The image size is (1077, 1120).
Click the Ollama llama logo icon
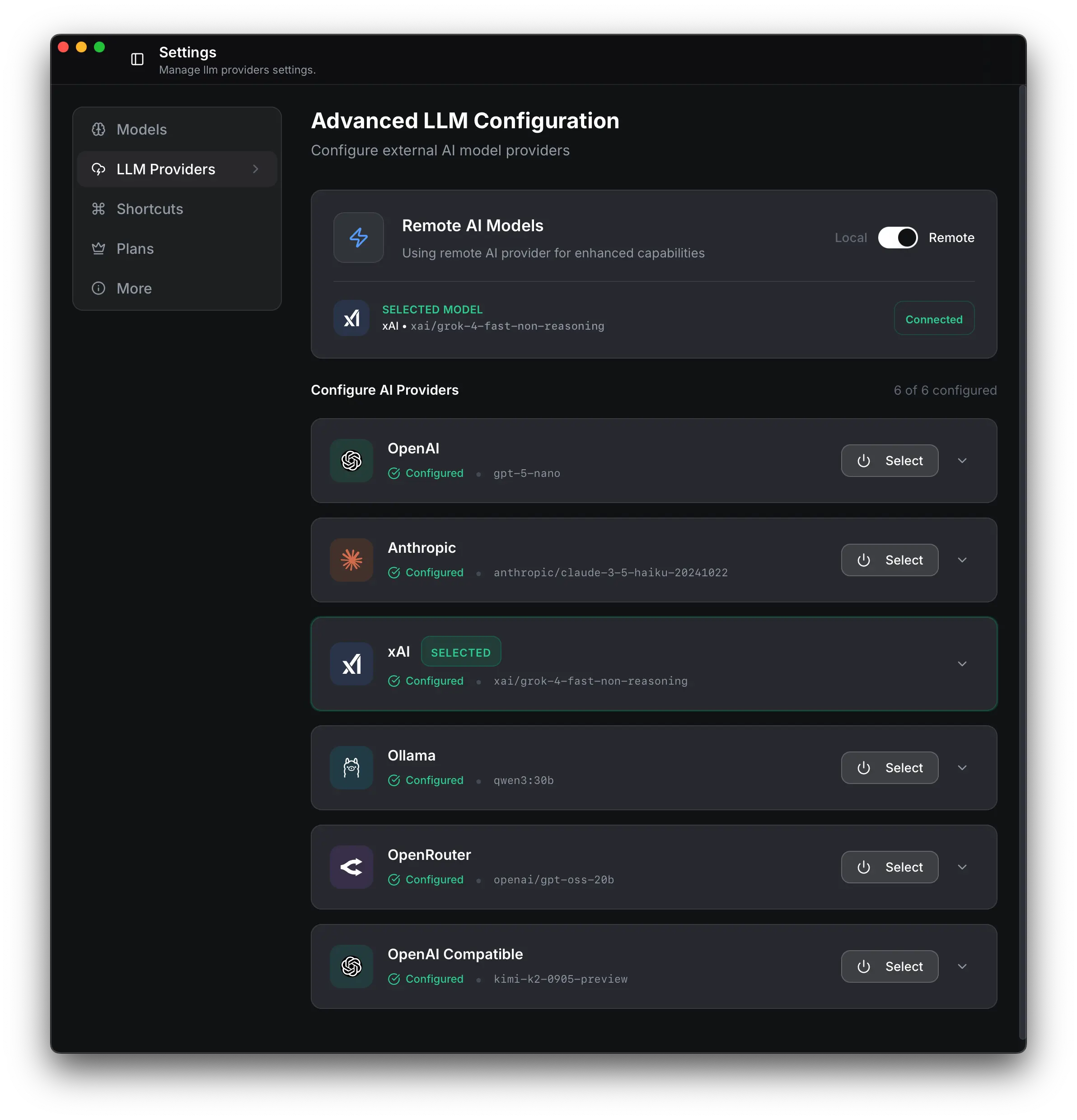[x=351, y=767]
